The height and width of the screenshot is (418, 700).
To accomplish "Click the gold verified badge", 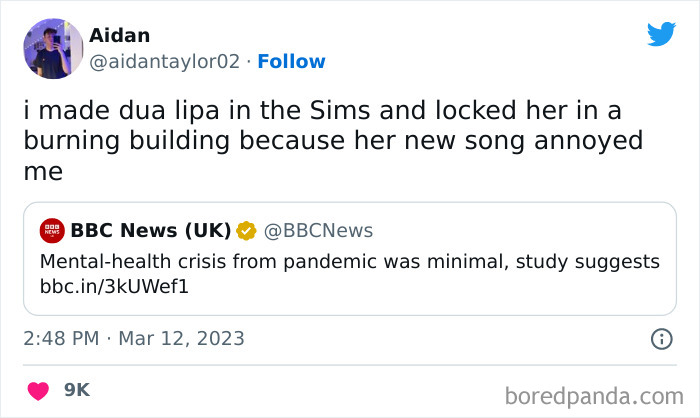I will (x=246, y=231).
